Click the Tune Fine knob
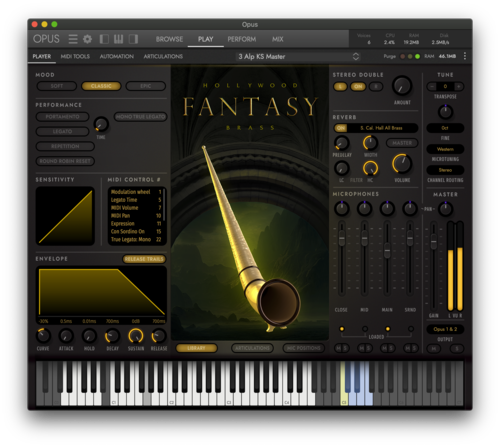 pyautogui.click(x=445, y=112)
